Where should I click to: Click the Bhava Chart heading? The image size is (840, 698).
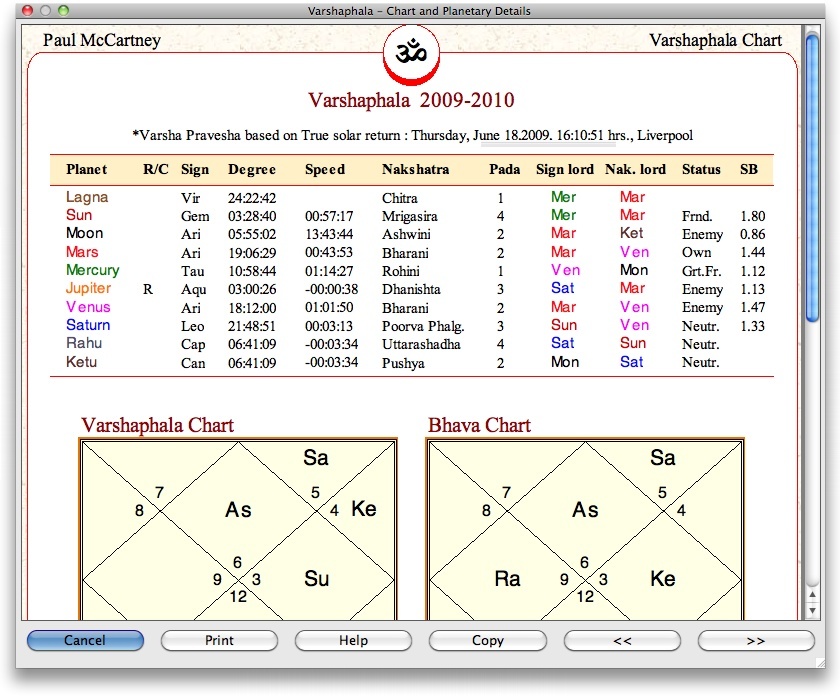pyautogui.click(x=479, y=425)
